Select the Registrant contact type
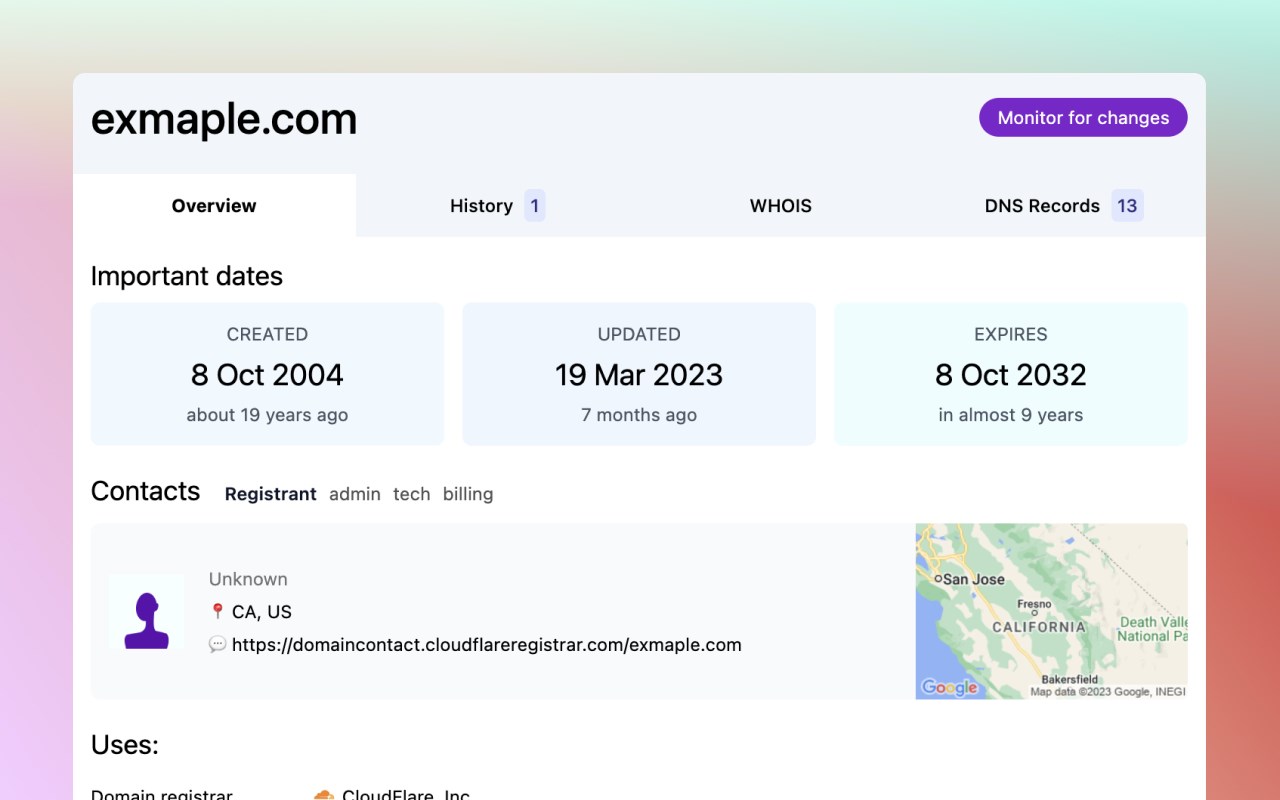The image size is (1280, 800). click(271, 494)
